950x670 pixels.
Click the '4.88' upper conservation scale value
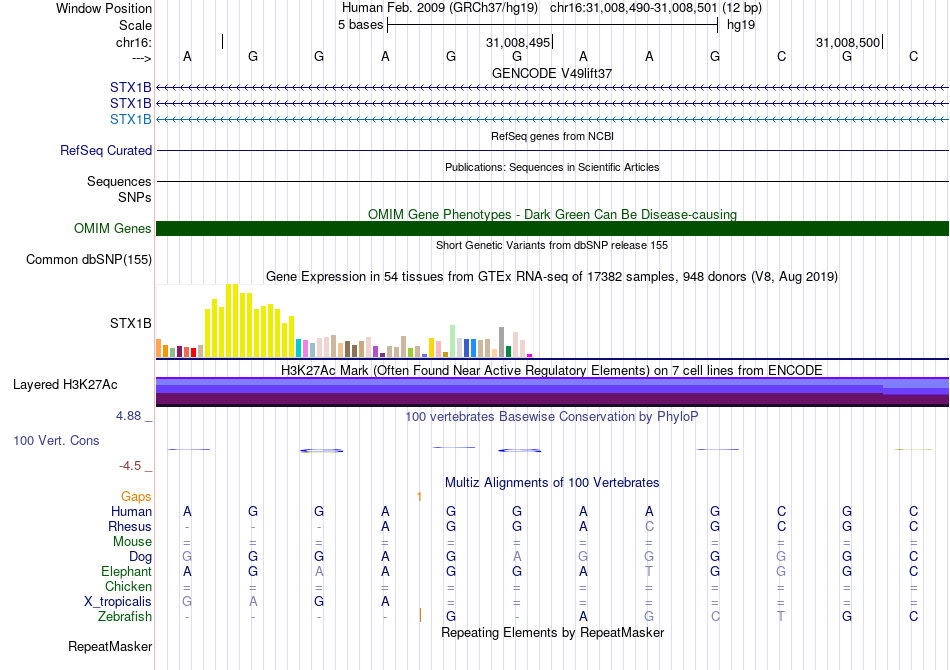(128, 416)
